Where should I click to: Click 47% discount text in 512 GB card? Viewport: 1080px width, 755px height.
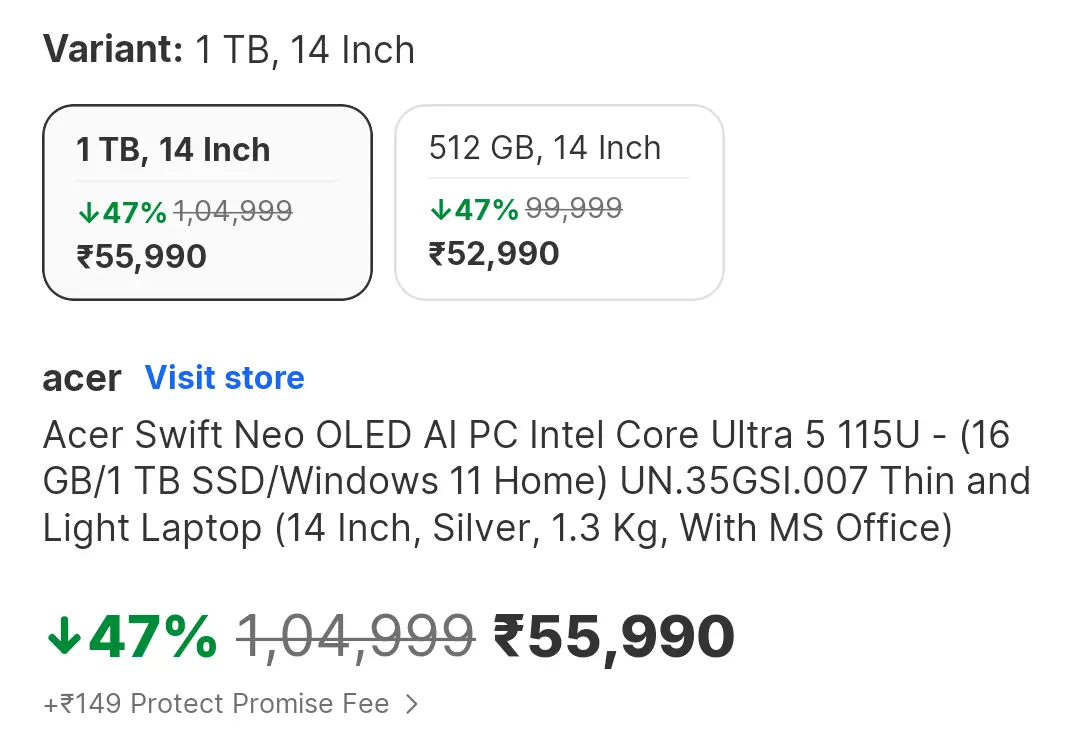486,210
